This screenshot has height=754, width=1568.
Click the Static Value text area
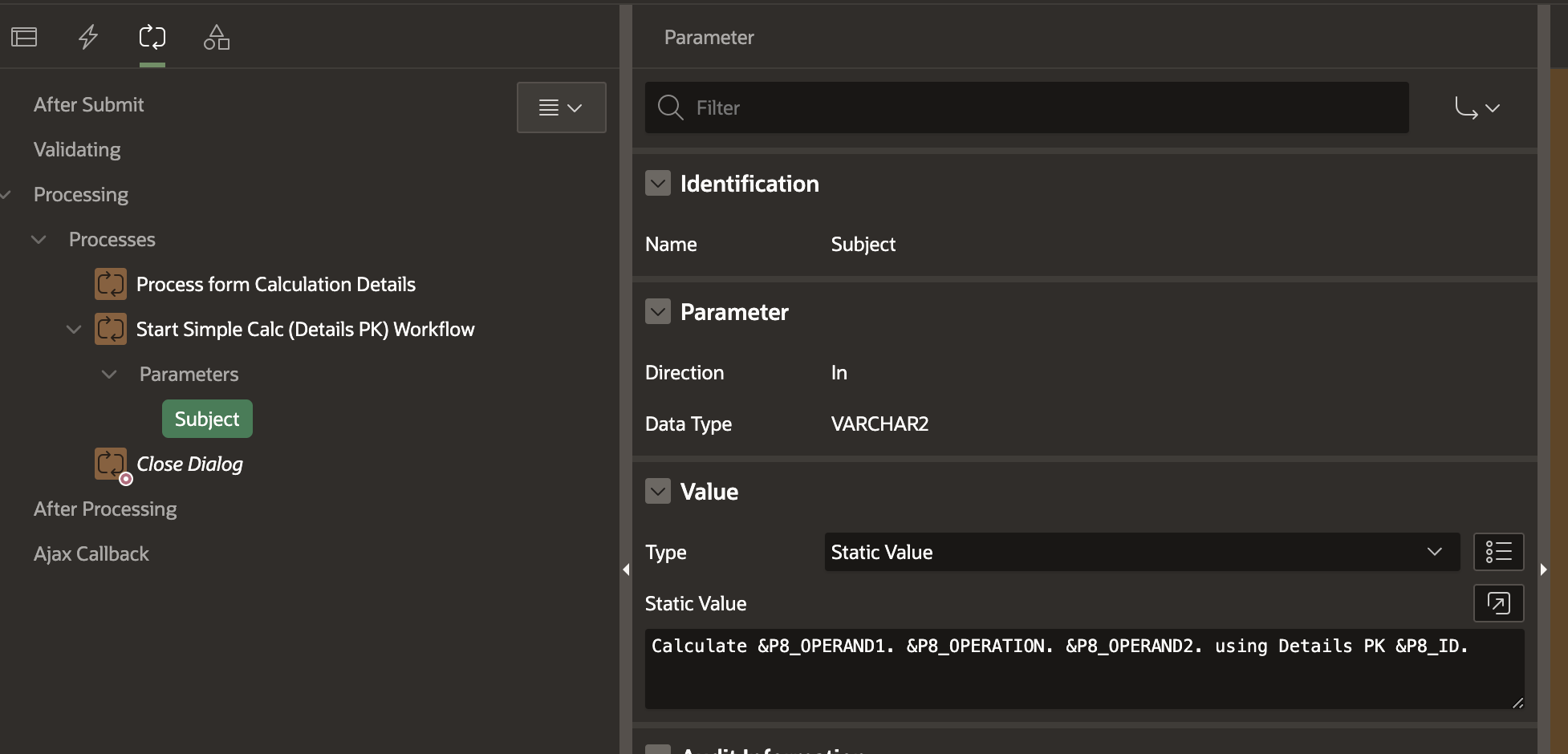click(x=1084, y=669)
